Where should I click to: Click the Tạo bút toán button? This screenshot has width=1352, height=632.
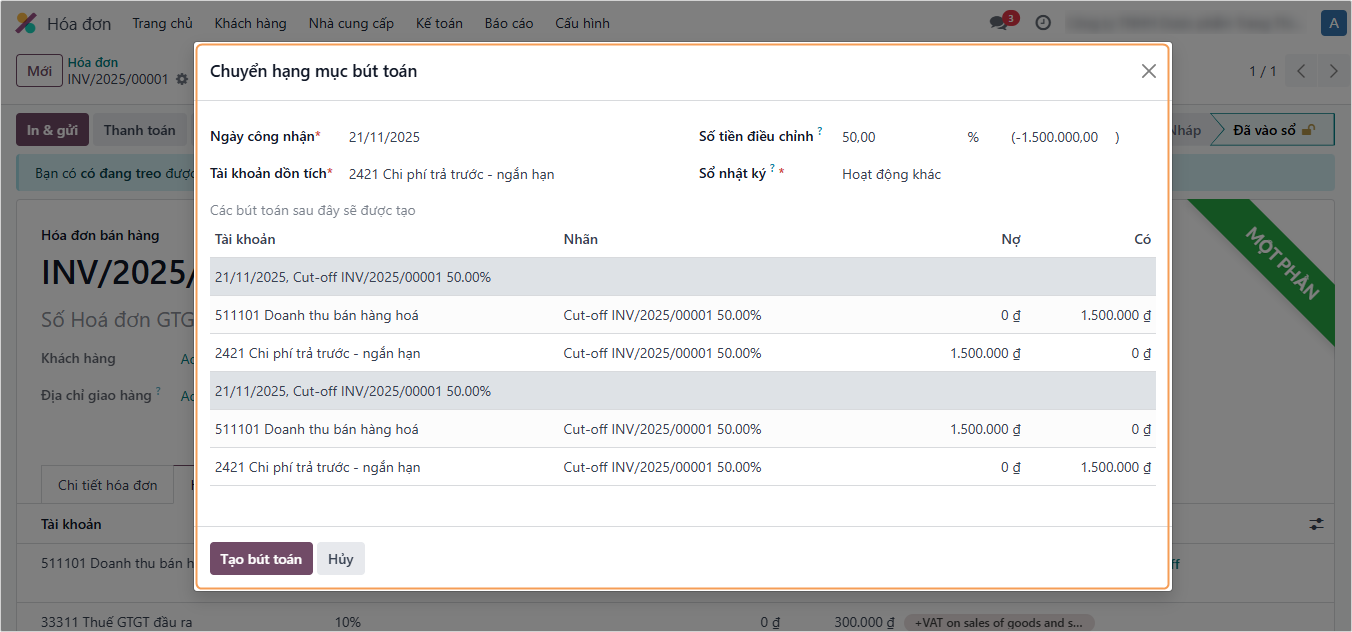click(261, 559)
